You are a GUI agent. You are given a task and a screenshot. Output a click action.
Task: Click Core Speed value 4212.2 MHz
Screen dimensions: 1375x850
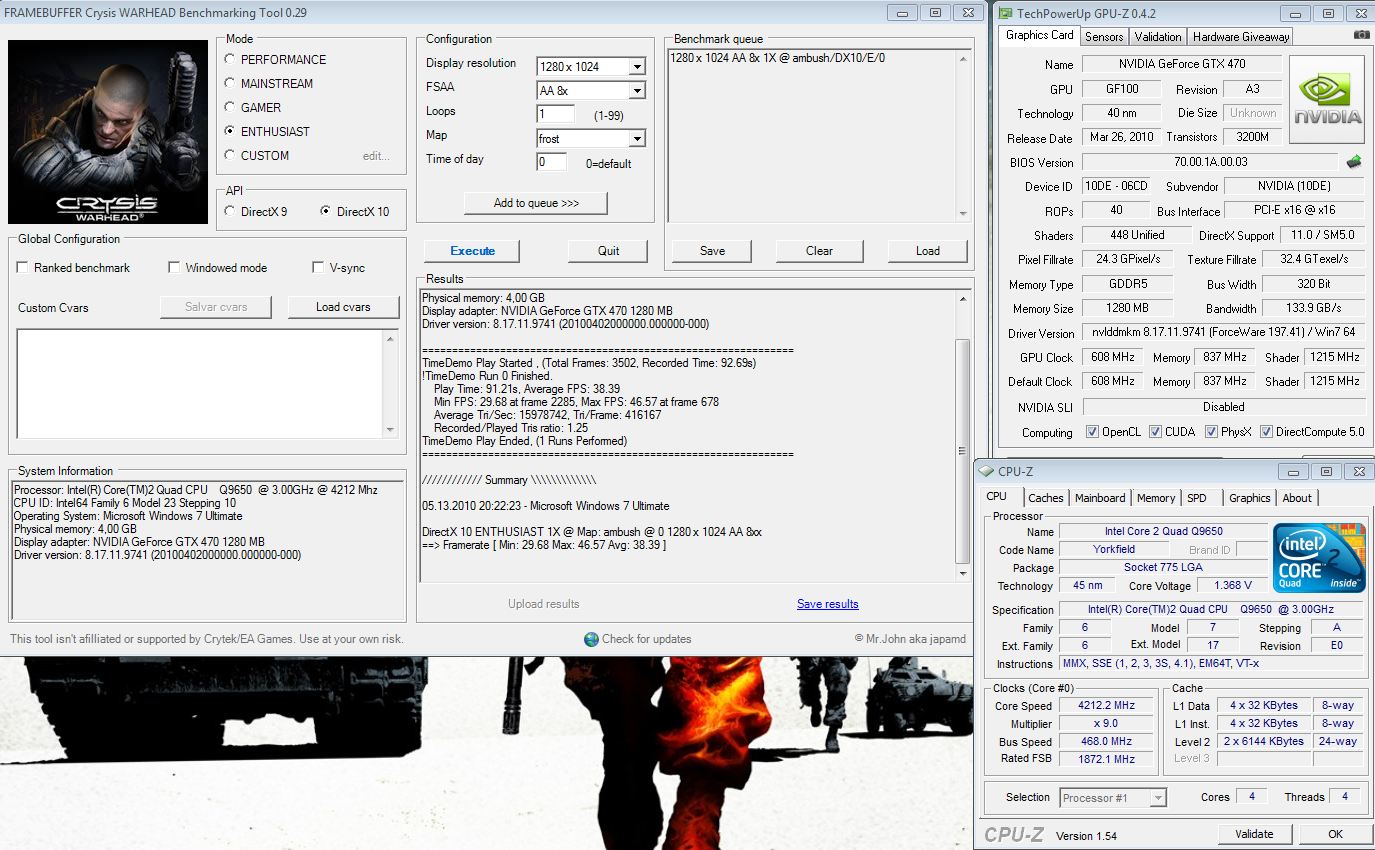[x=1105, y=706]
